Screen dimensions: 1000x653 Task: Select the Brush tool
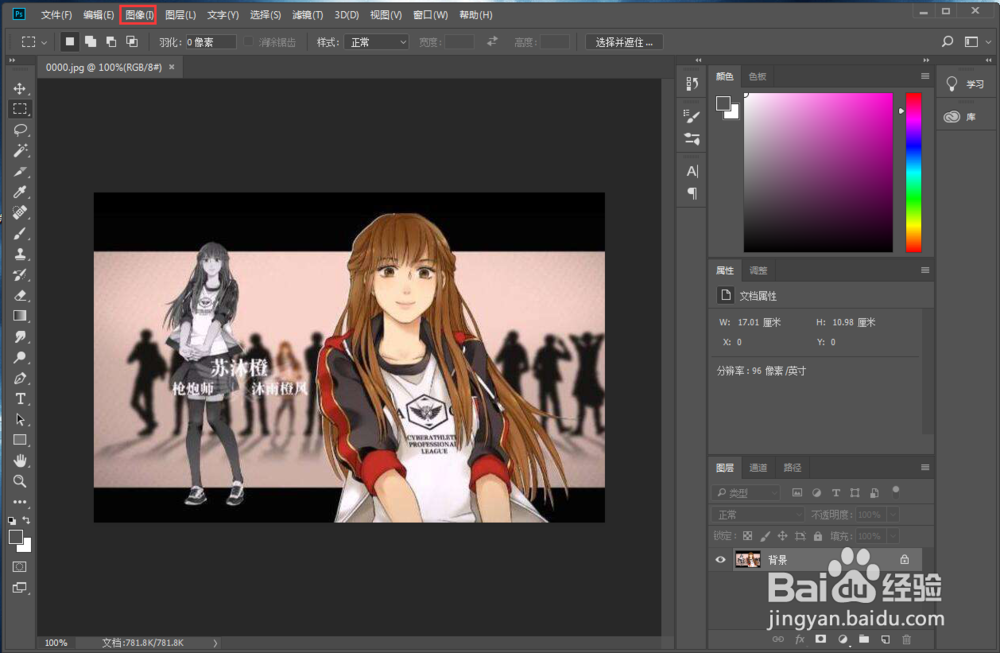pyautogui.click(x=20, y=233)
